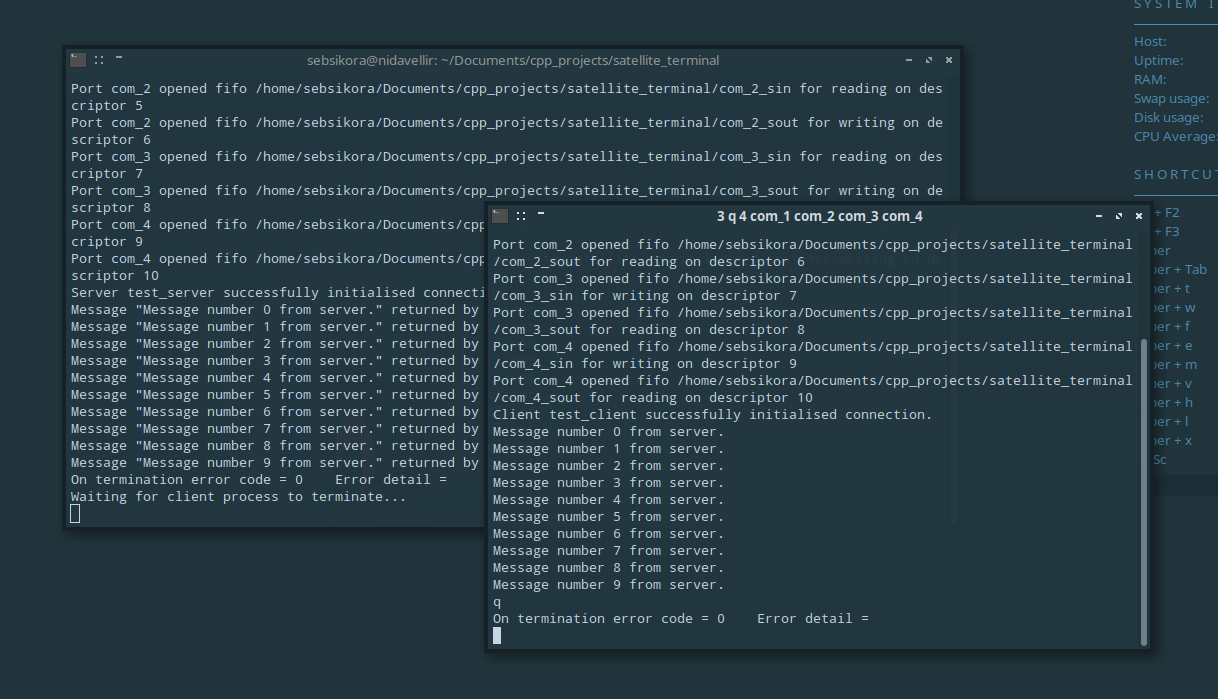
Task: Click the 'Disk usage:' label
Action: 1168,117
